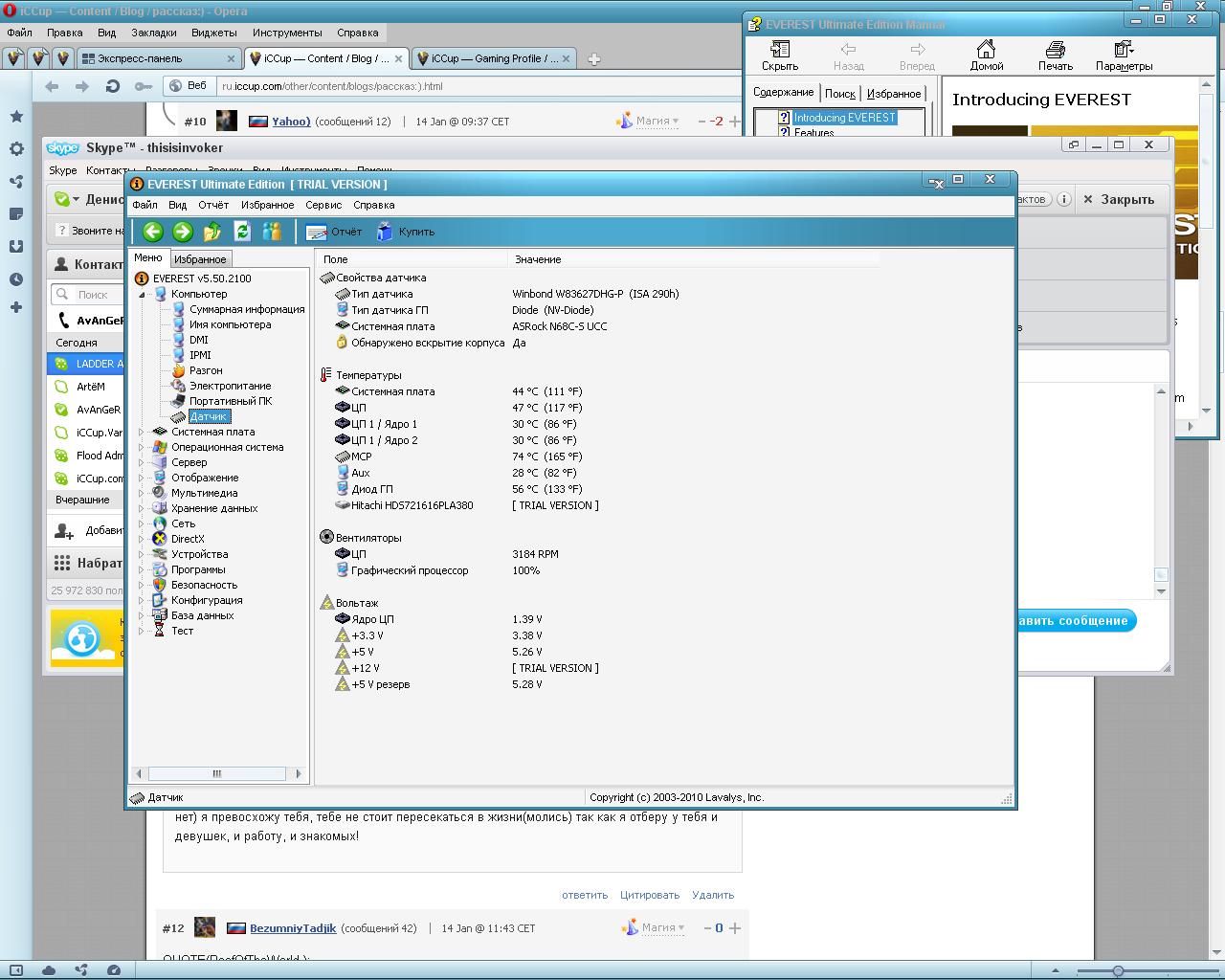
Task: Click the users icon in EVEREST toolbar
Action: (x=272, y=232)
